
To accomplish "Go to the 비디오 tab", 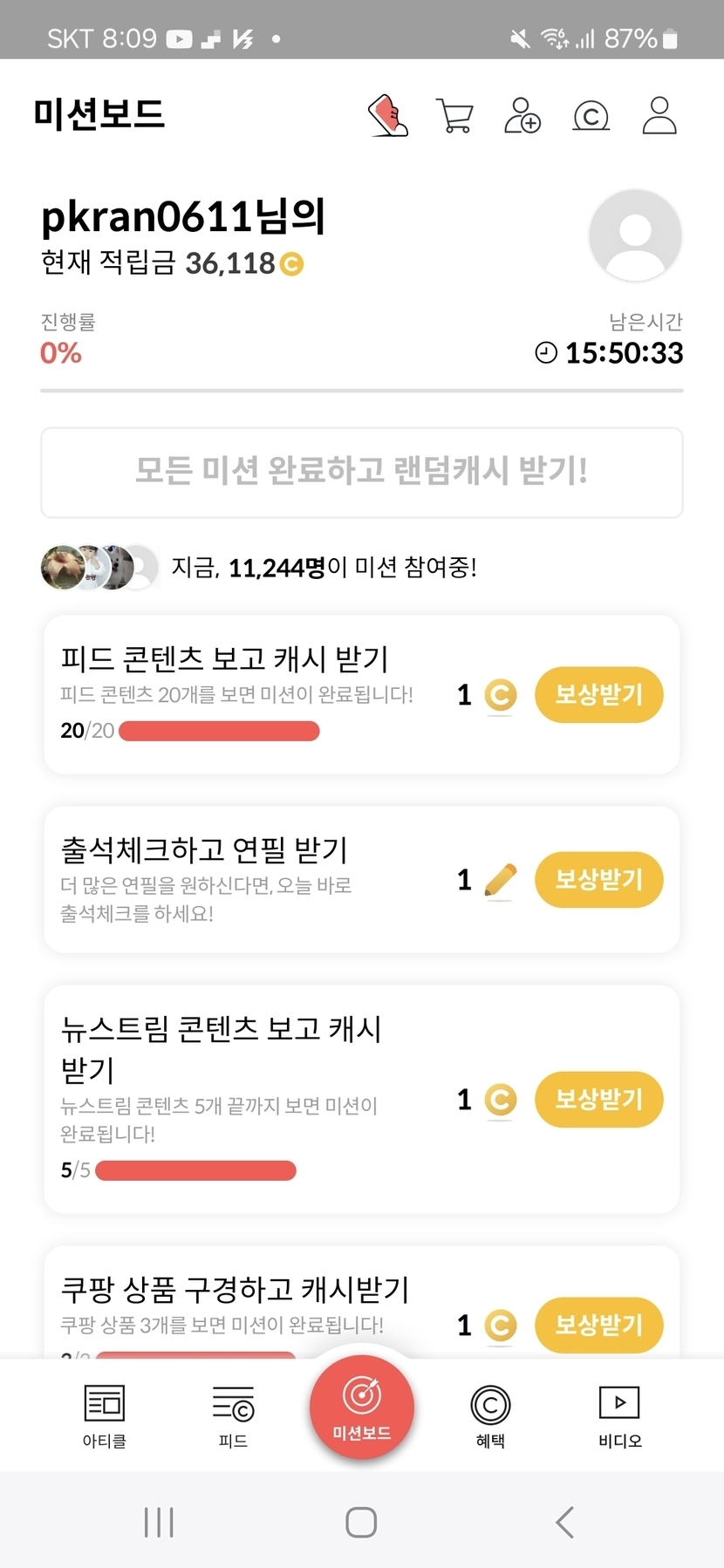I will pyautogui.click(x=619, y=1415).
